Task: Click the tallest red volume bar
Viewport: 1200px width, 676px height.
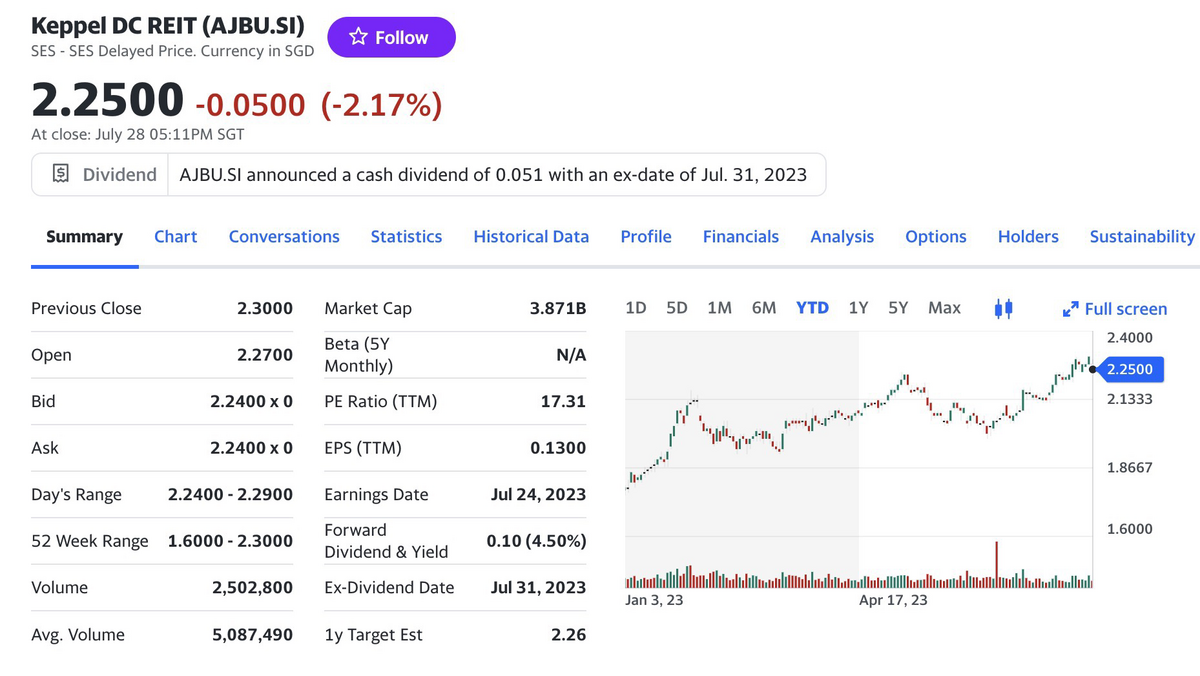Action: pos(996,564)
